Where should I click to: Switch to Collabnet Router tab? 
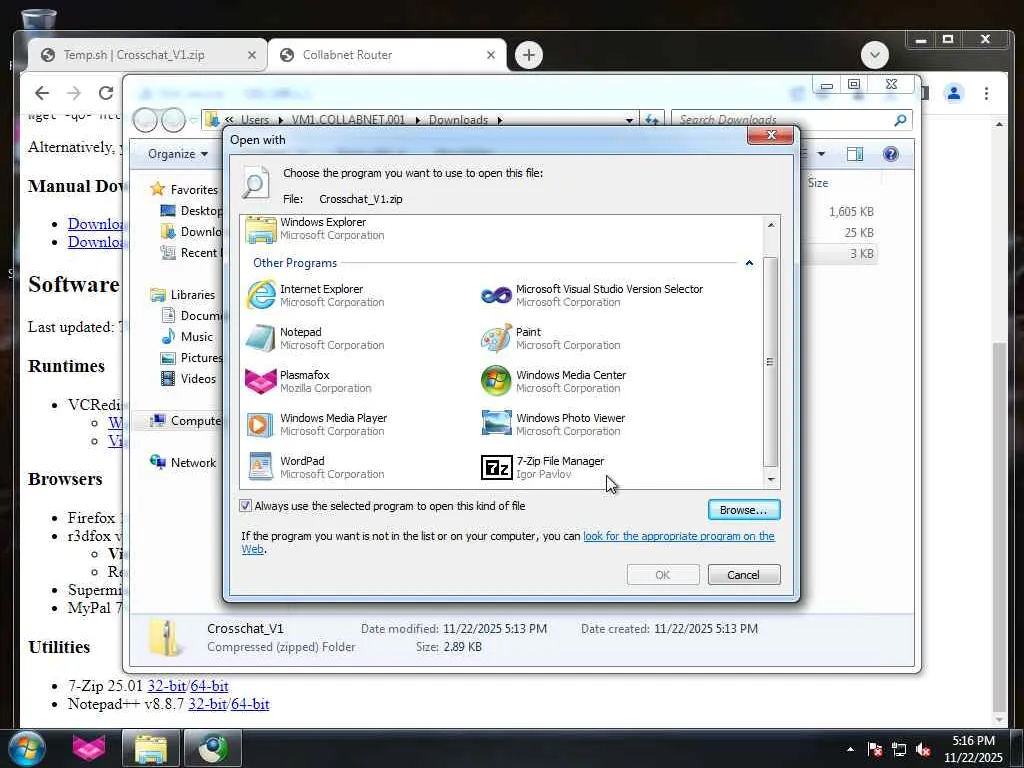[x=387, y=55]
